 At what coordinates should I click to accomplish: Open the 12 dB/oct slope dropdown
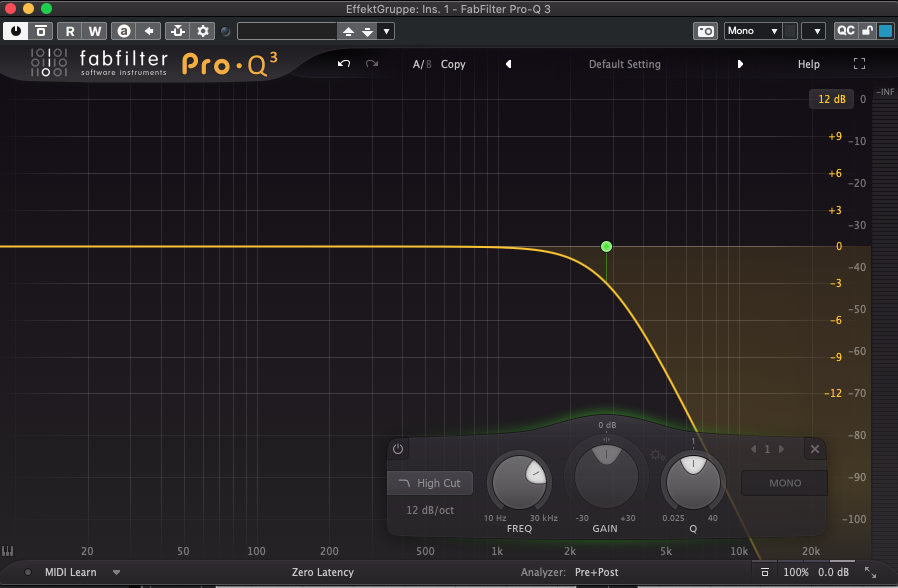pyautogui.click(x=430, y=510)
